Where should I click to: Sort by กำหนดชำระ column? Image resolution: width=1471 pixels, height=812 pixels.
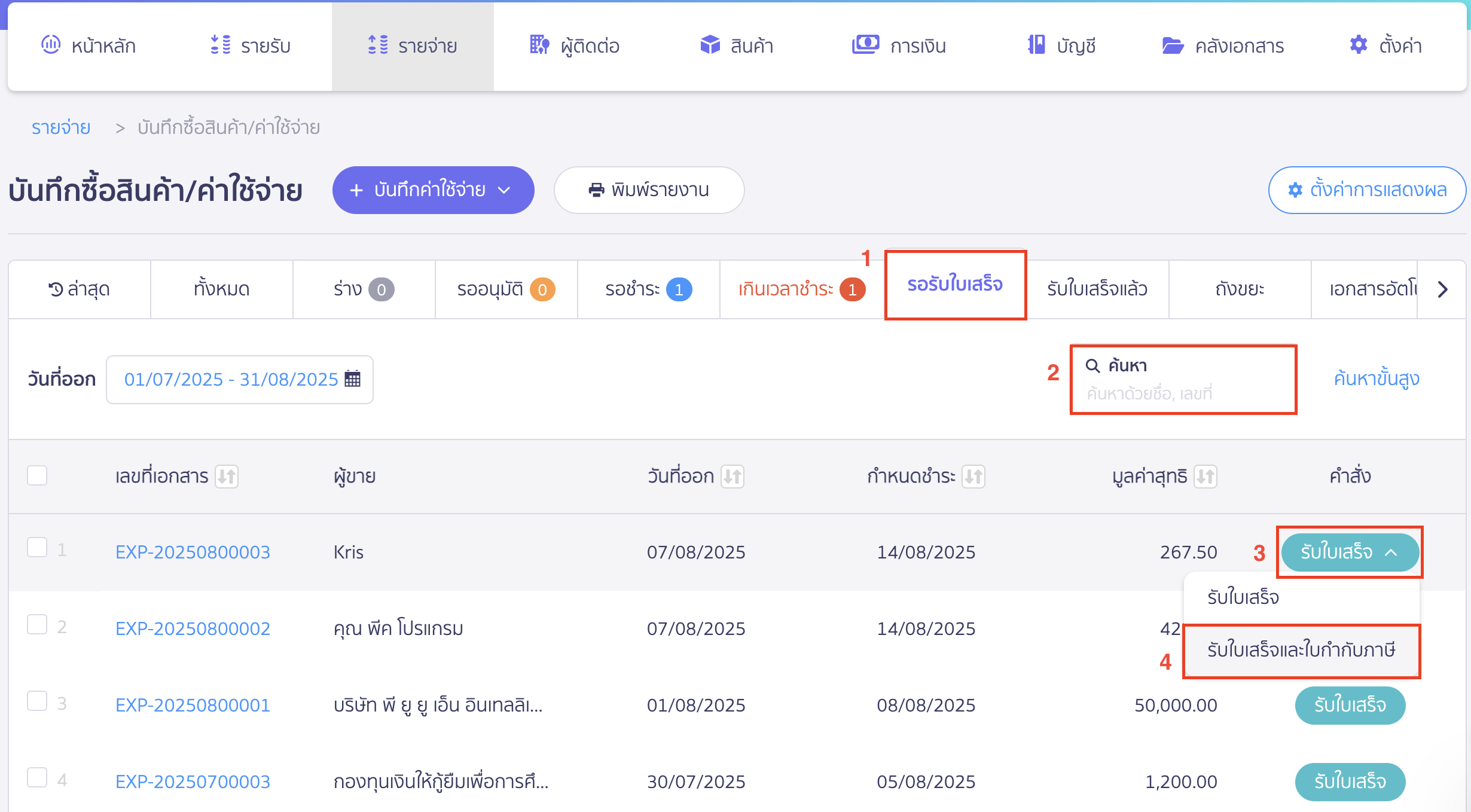pyautogui.click(x=973, y=477)
